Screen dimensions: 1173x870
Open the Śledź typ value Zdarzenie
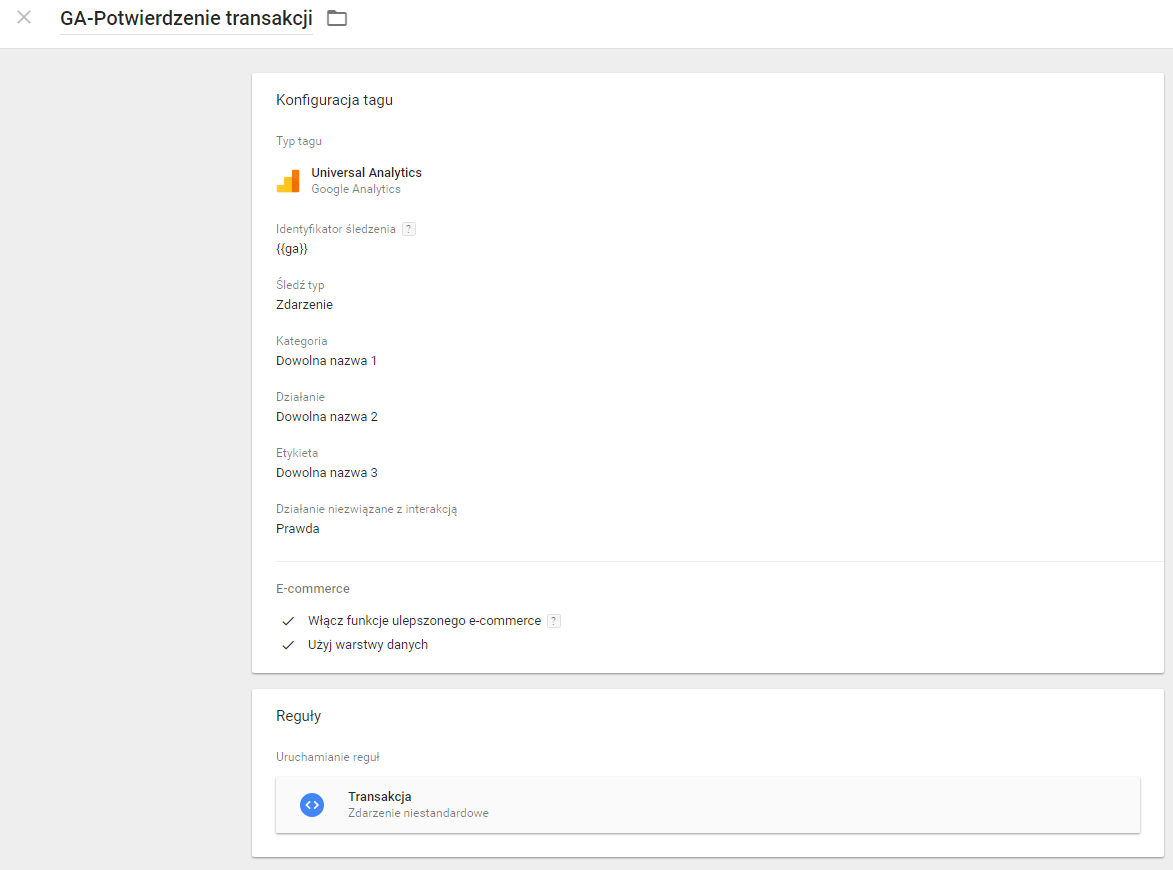click(304, 305)
